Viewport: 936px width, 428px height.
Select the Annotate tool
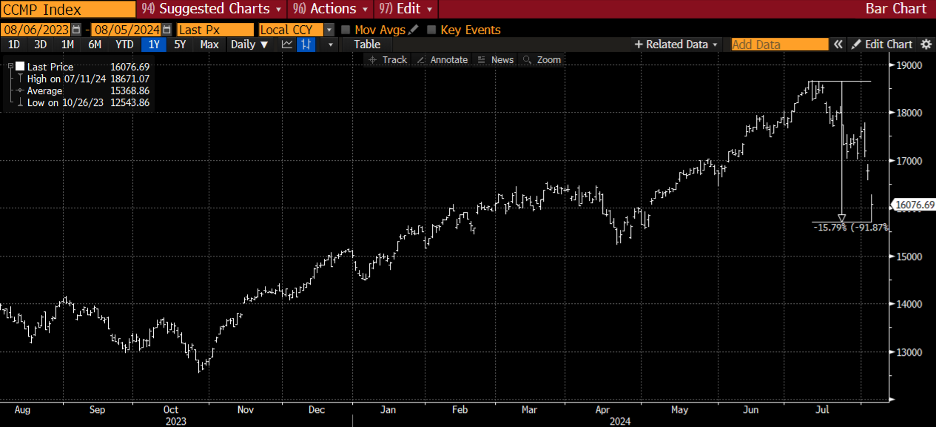[x=443, y=60]
